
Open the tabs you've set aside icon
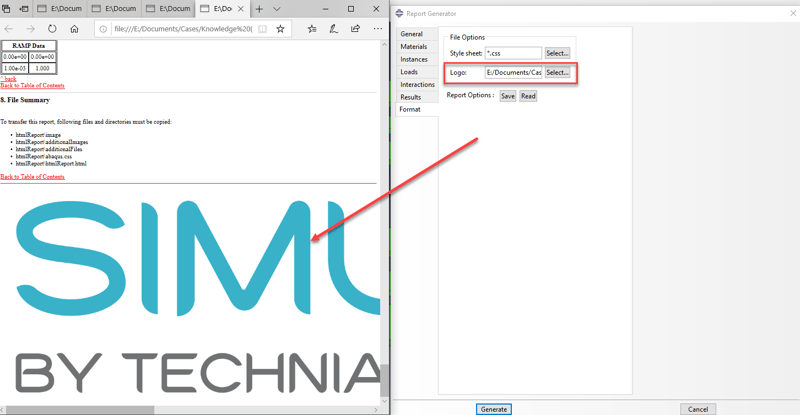point(6,9)
